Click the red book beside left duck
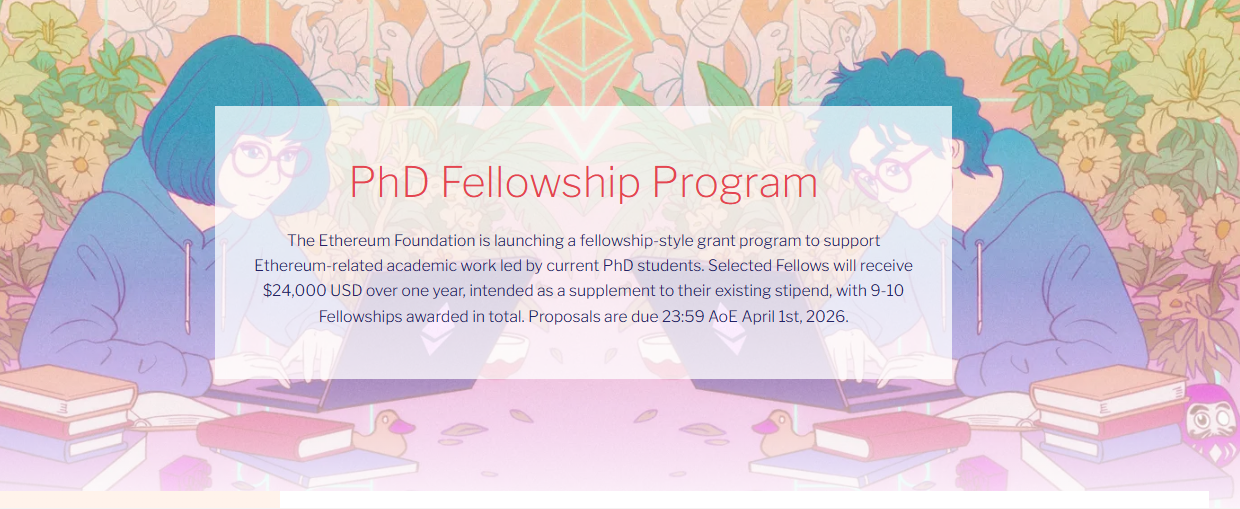The height and width of the screenshot is (509, 1240). (x=277, y=433)
